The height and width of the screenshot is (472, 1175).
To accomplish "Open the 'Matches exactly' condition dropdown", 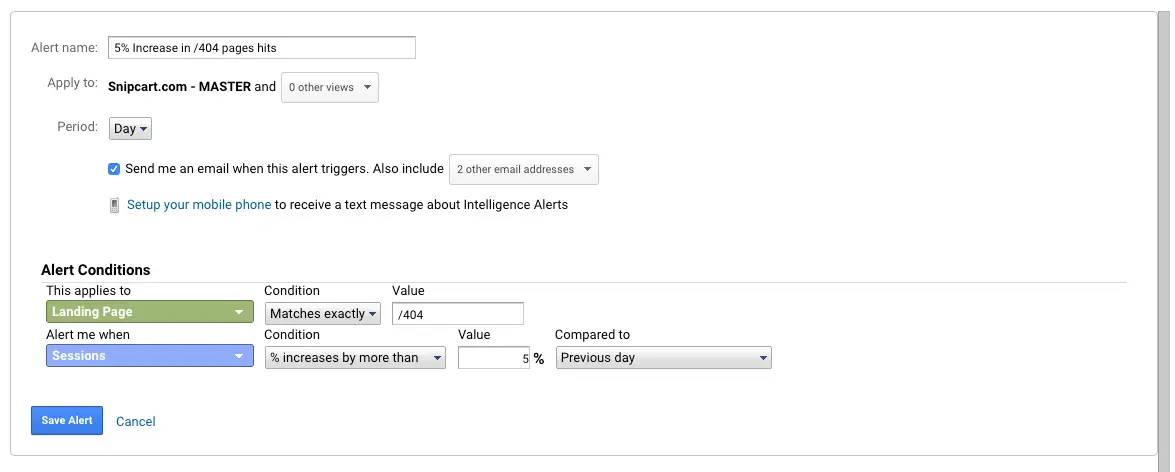I will [323, 314].
